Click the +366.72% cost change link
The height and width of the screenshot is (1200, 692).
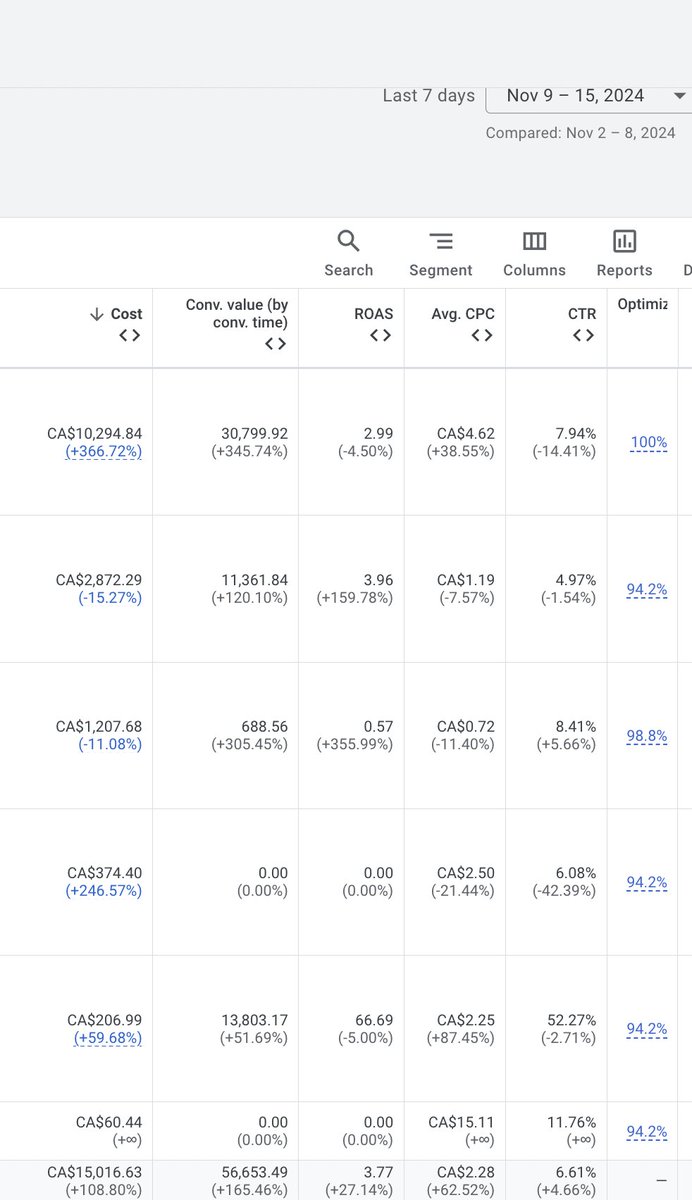[x=104, y=452]
